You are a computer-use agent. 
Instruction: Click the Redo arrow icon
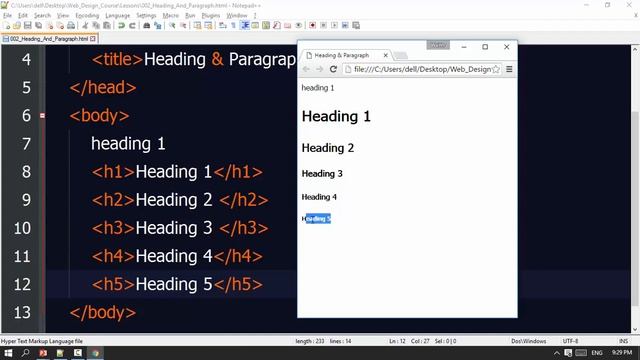coord(132,25)
